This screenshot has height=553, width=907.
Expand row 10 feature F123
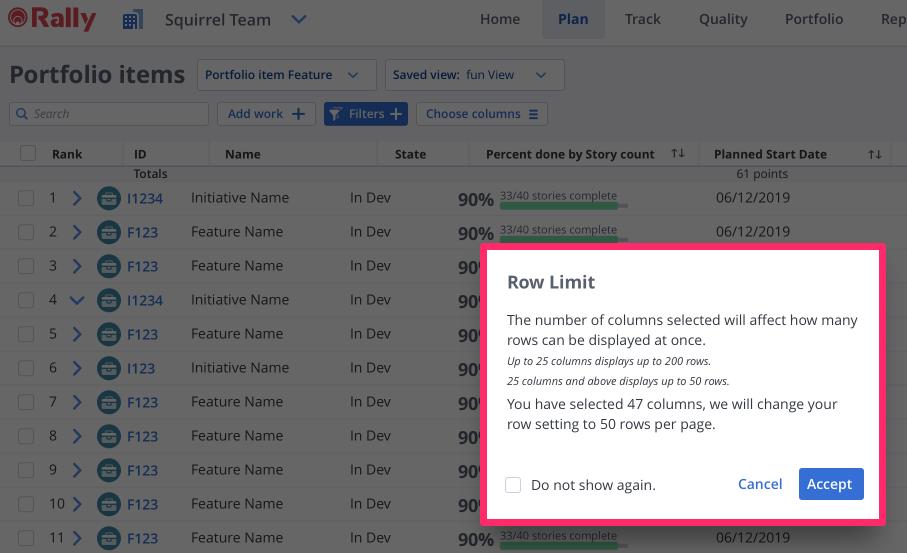(77, 504)
